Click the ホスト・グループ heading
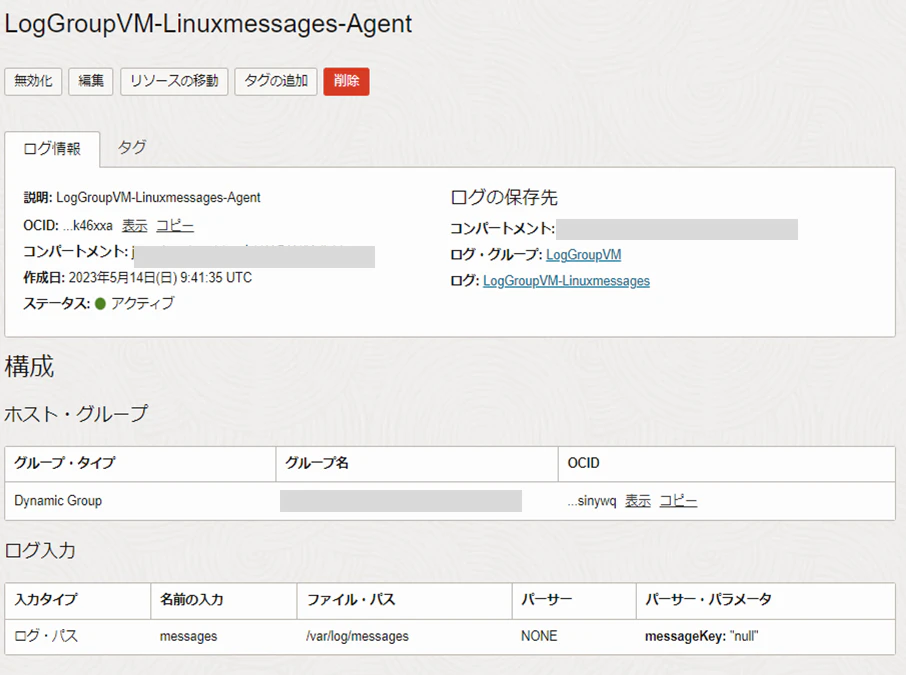906x675 pixels. click(x=76, y=414)
